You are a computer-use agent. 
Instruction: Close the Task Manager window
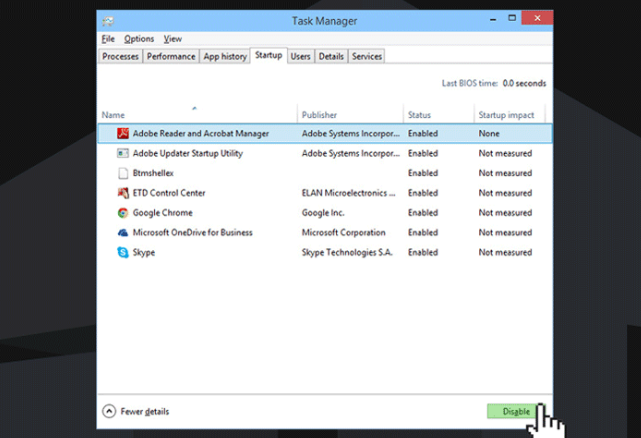coord(537,18)
